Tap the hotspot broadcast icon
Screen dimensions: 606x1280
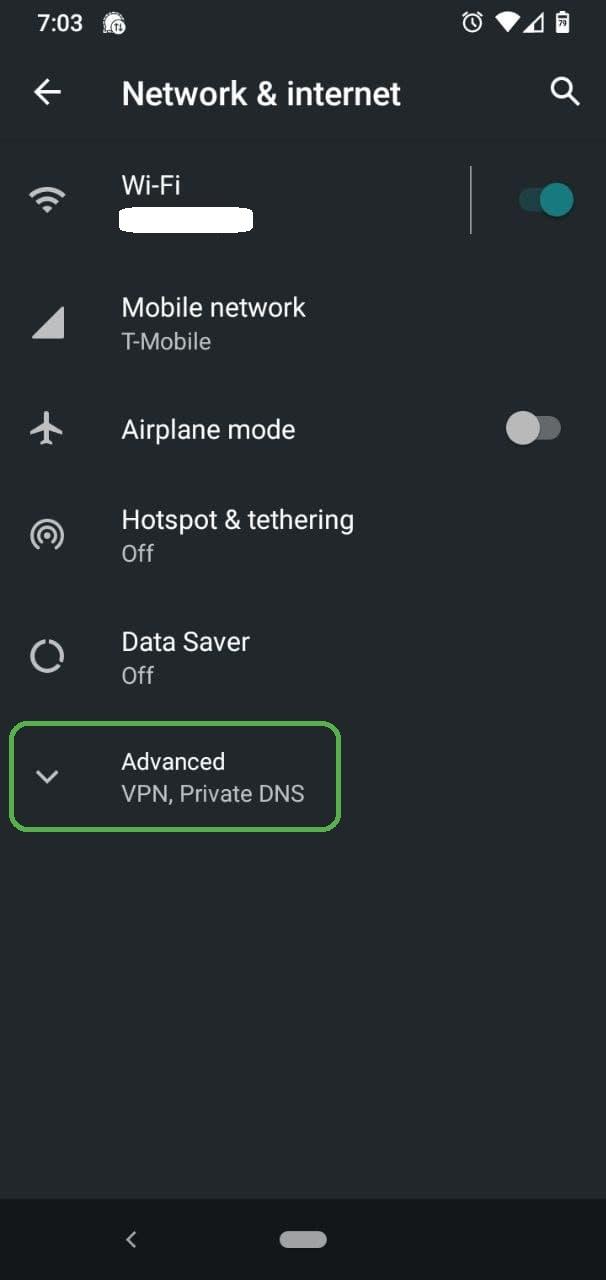tap(47, 535)
